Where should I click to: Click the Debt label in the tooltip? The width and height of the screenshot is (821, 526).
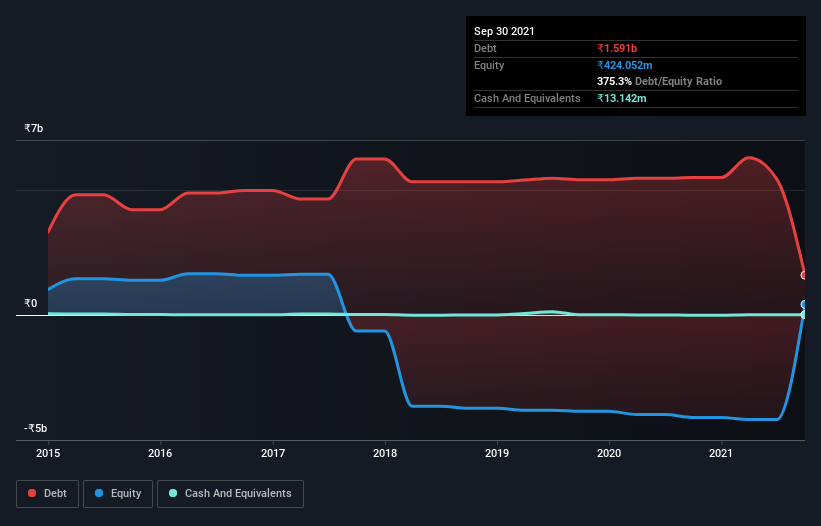click(485, 48)
